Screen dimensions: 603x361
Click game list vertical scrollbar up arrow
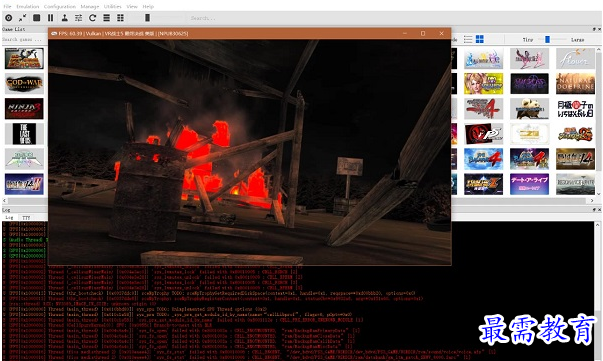[599, 50]
